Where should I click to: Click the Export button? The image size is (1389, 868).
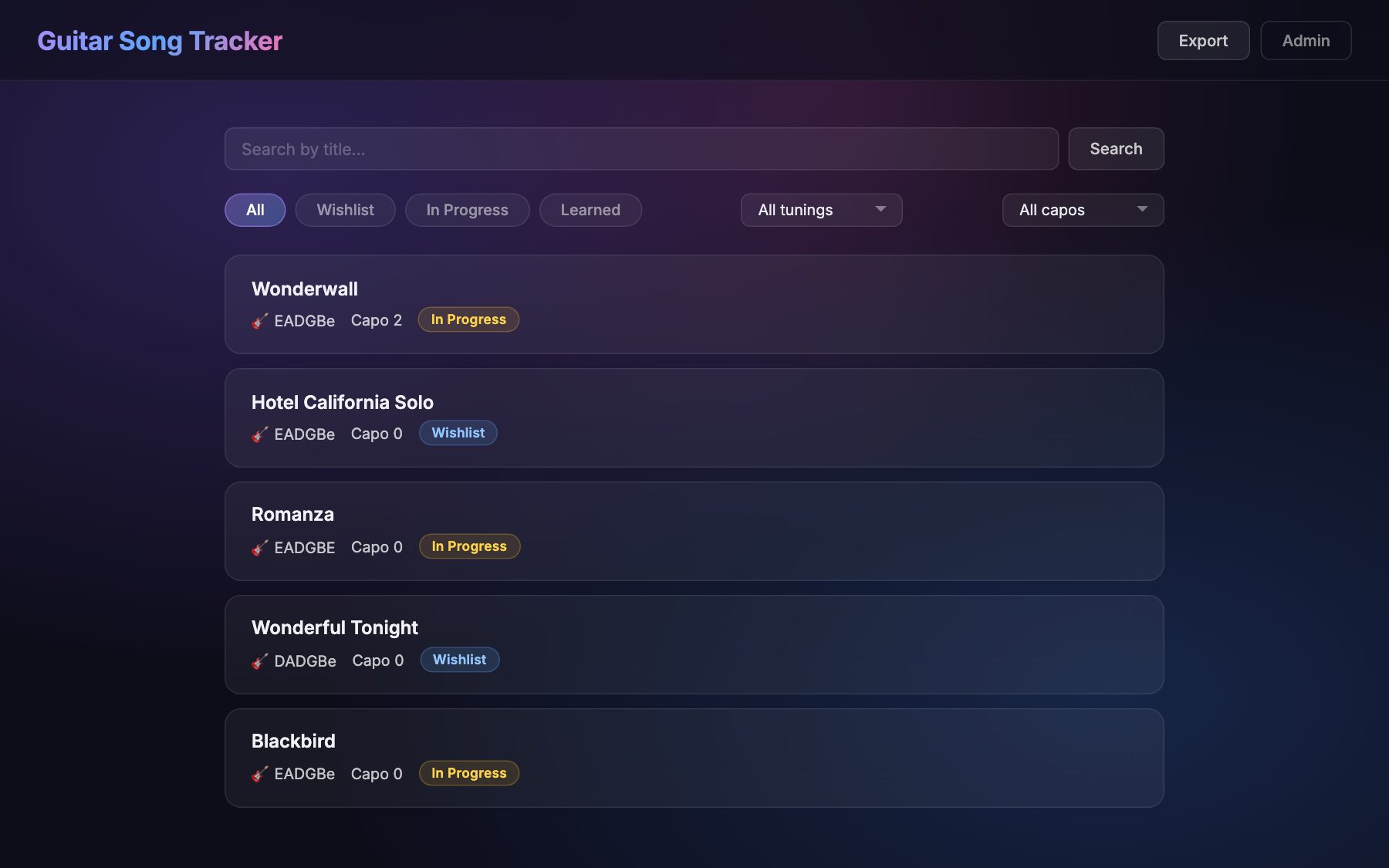pyautogui.click(x=1203, y=41)
